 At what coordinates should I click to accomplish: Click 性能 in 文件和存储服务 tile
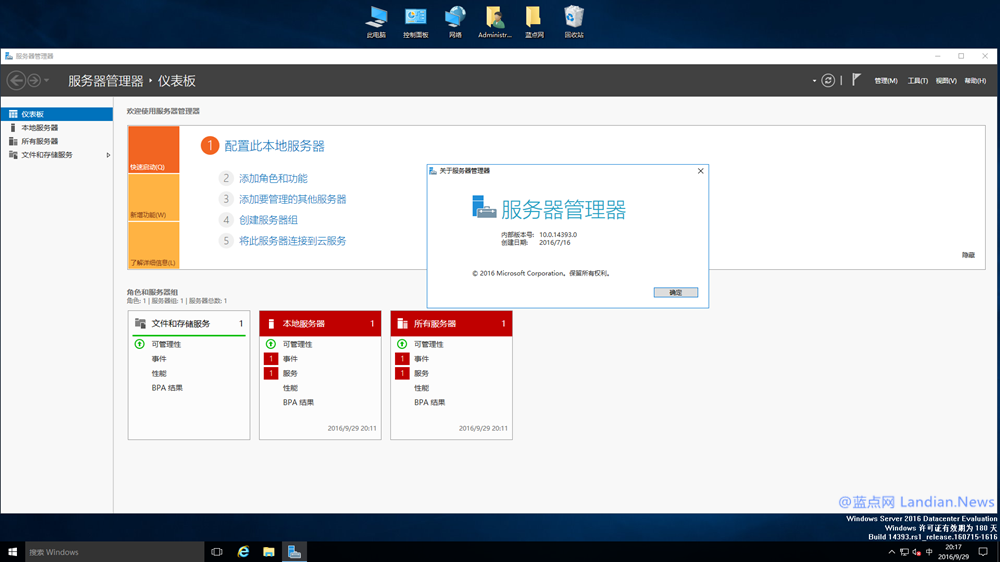(159, 374)
